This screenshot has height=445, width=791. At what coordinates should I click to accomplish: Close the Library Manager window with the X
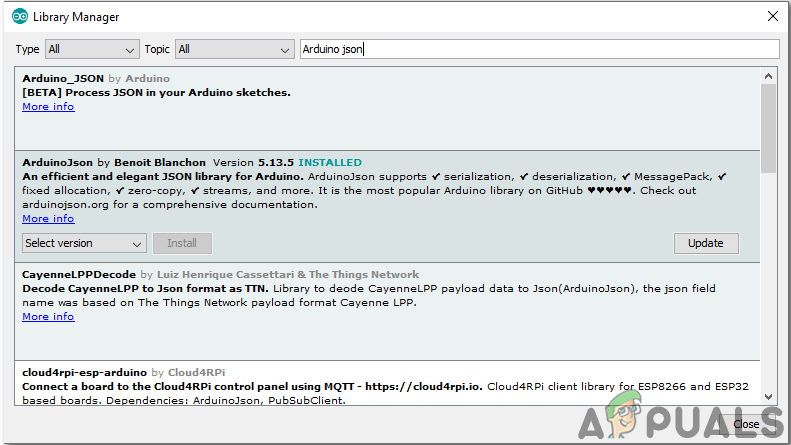coord(772,16)
